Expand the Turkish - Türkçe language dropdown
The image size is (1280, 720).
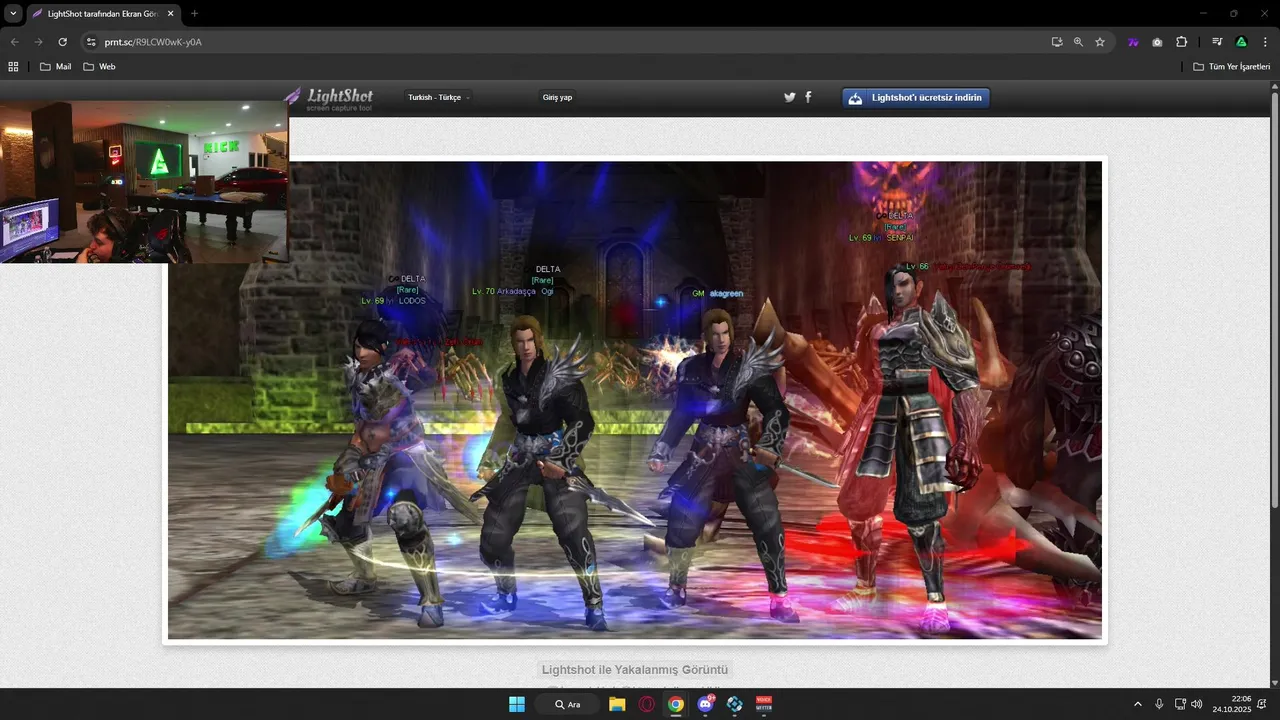coord(439,97)
